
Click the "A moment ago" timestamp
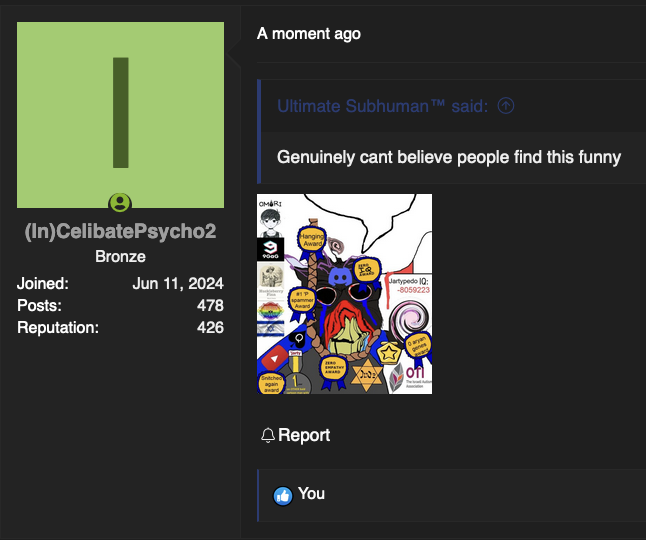[309, 34]
